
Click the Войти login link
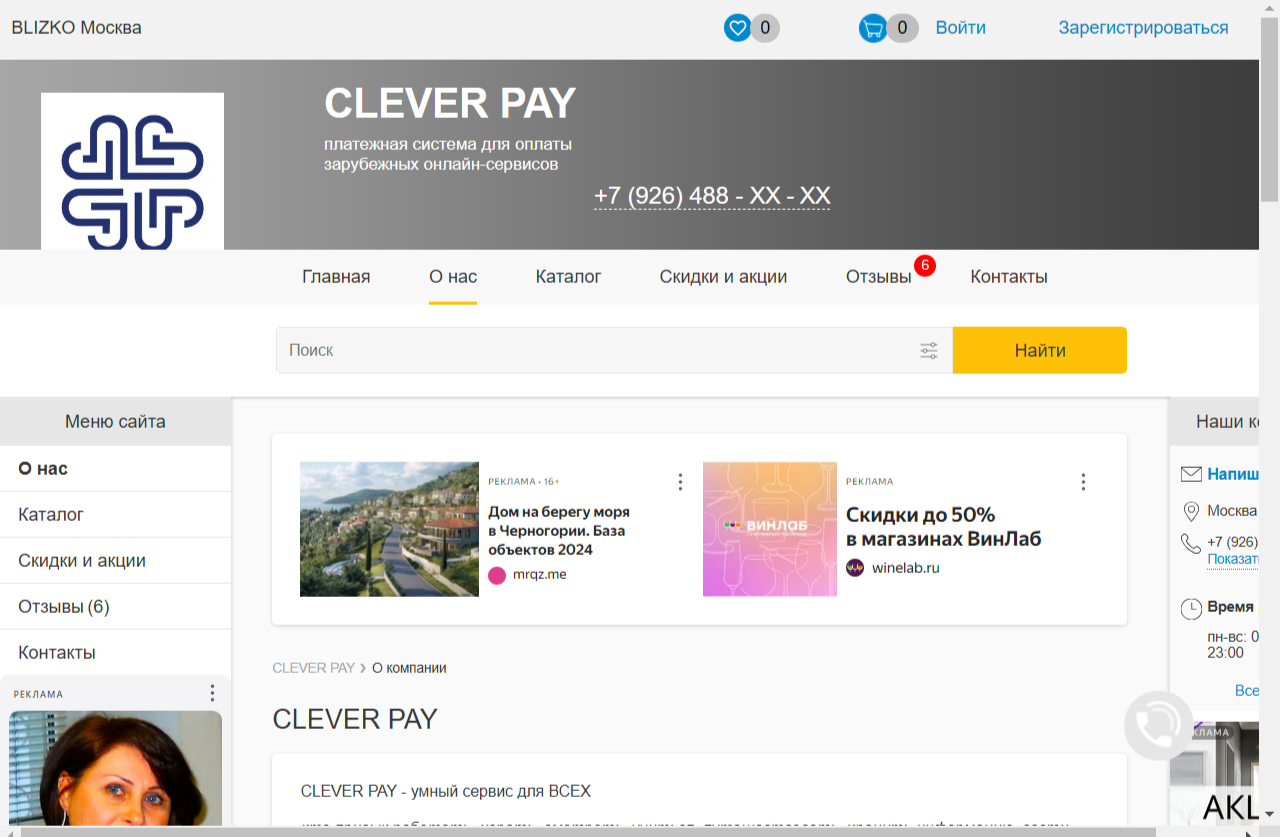coord(961,28)
